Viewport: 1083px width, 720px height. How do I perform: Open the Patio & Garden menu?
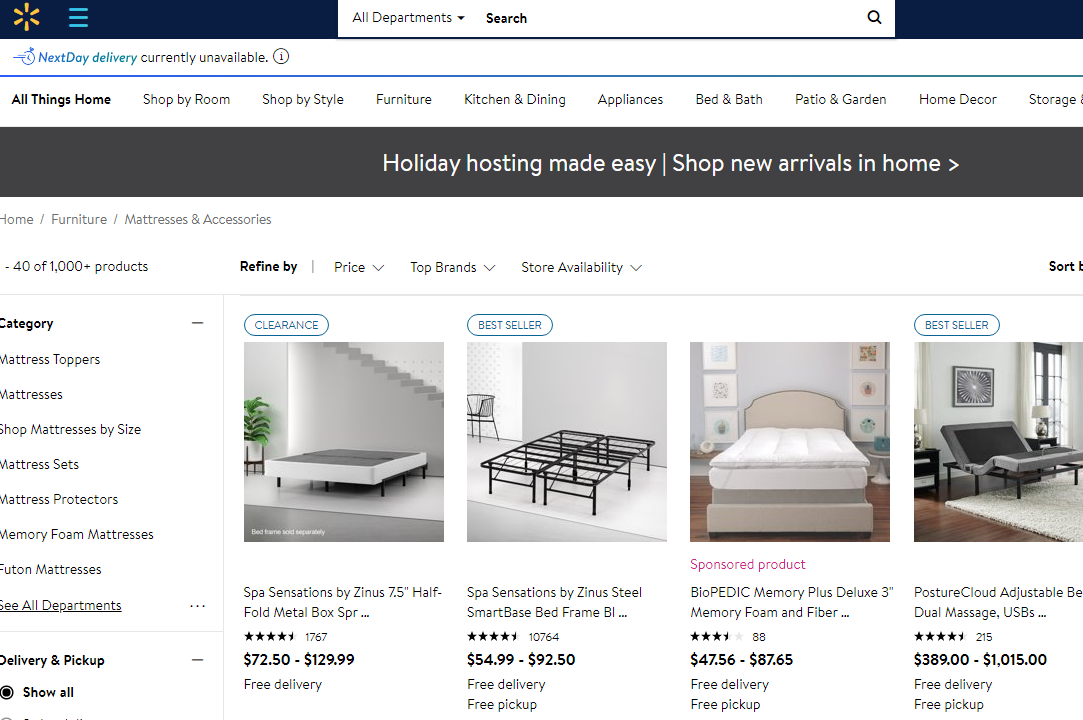coord(840,99)
